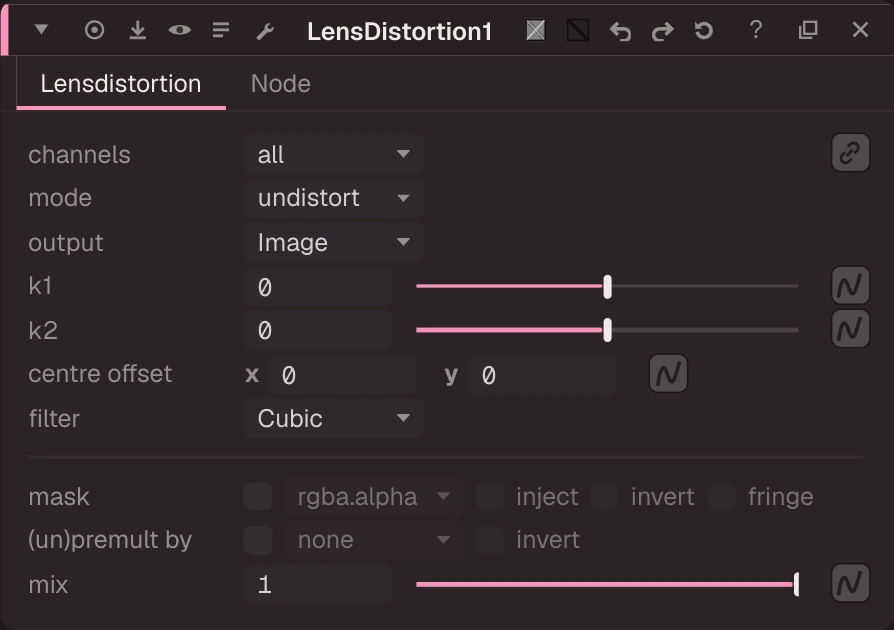Open the mix animation curve button

tap(850, 583)
